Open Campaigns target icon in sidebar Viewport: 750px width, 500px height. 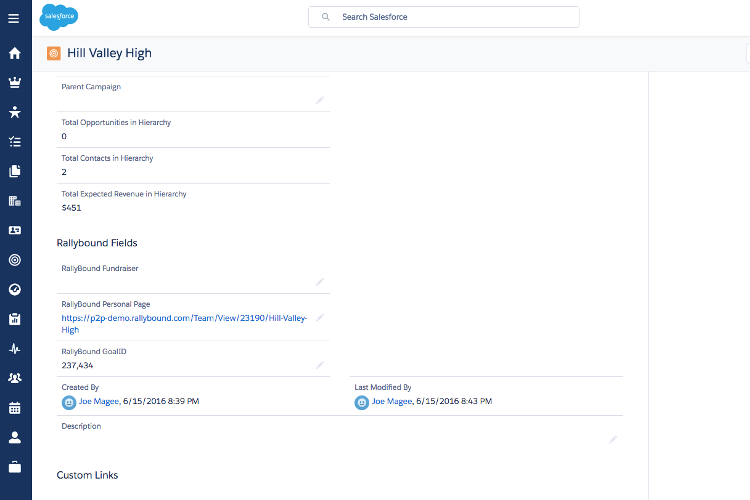point(15,260)
